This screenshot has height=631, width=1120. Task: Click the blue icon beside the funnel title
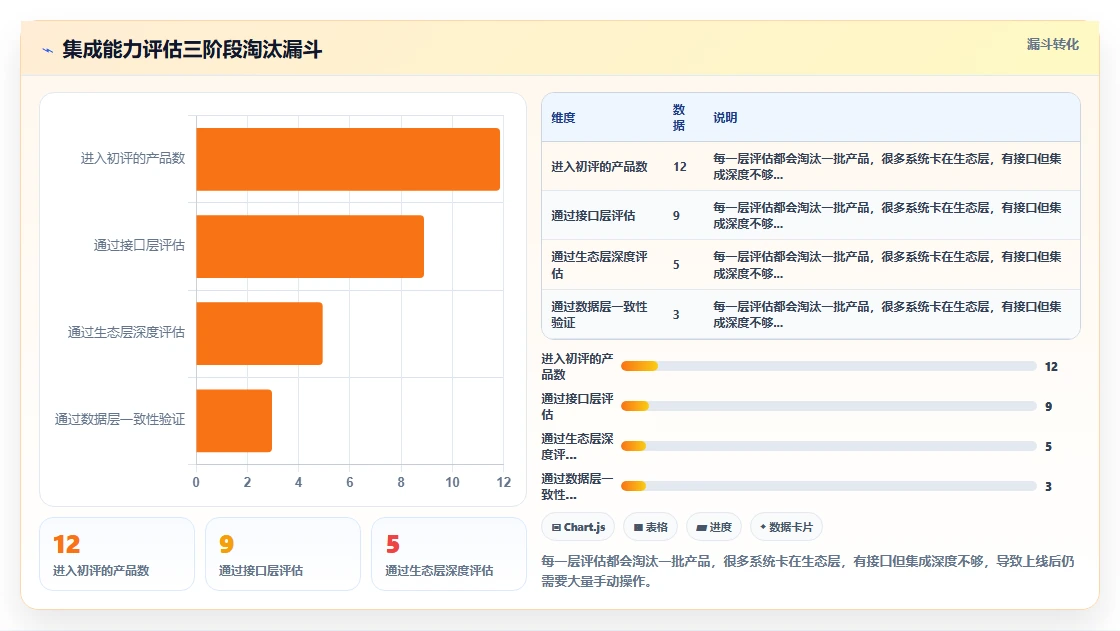48,50
